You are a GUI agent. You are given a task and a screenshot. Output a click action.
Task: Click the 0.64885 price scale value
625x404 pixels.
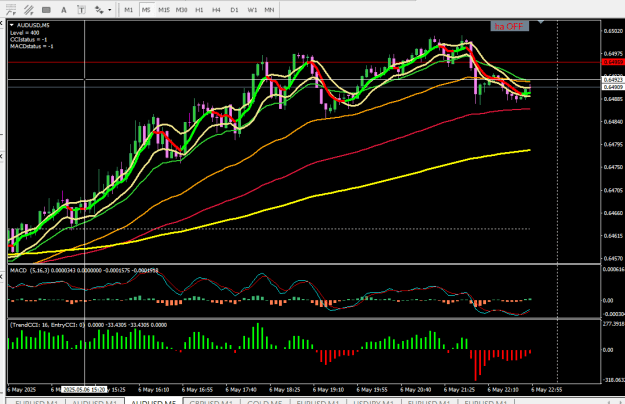click(613, 99)
